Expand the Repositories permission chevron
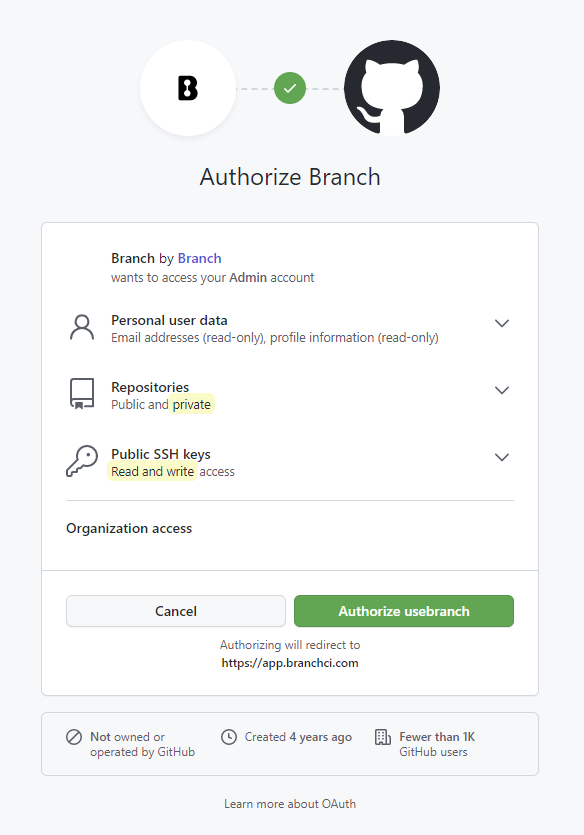This screenshot has width=584, height=835. [x=502, y=390]
